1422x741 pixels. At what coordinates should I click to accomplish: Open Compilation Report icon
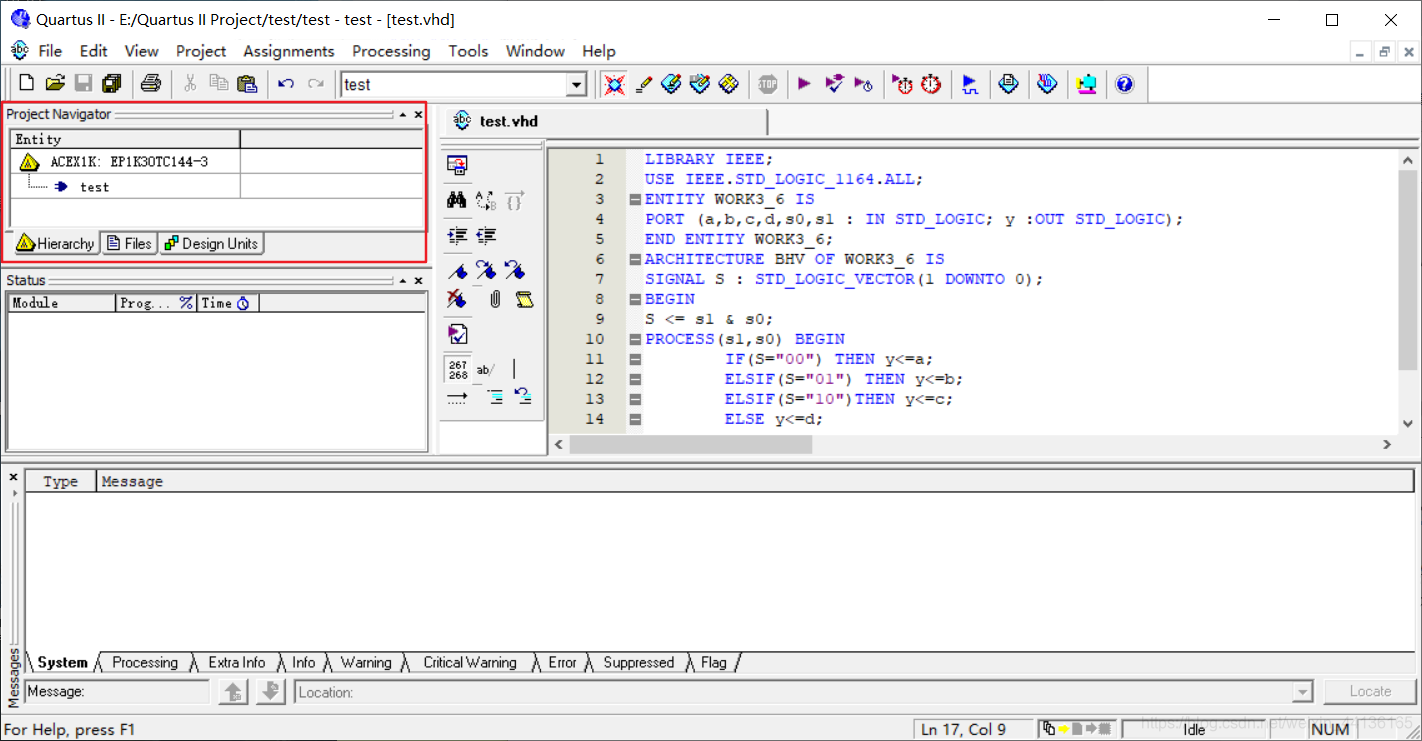coord(1009,84)
